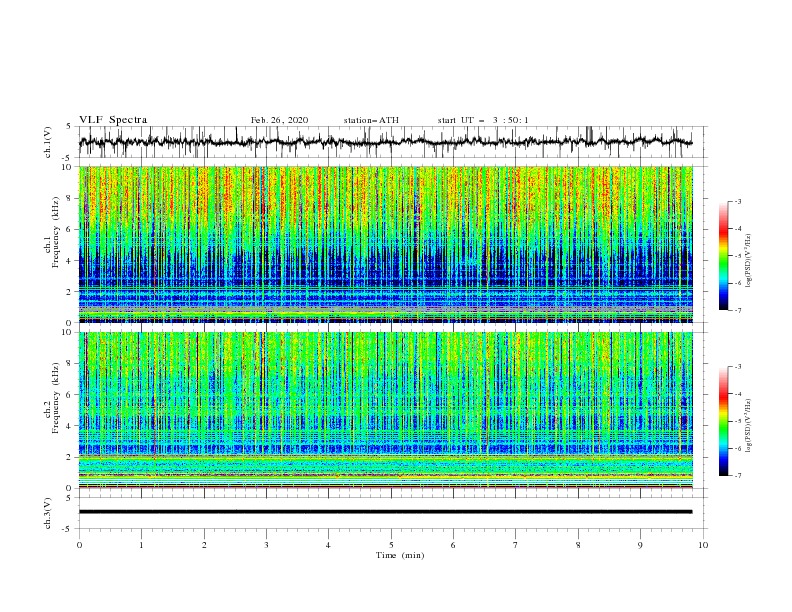Click the "4" tick on time axis

pyautogui.click(x=328, y=545)
